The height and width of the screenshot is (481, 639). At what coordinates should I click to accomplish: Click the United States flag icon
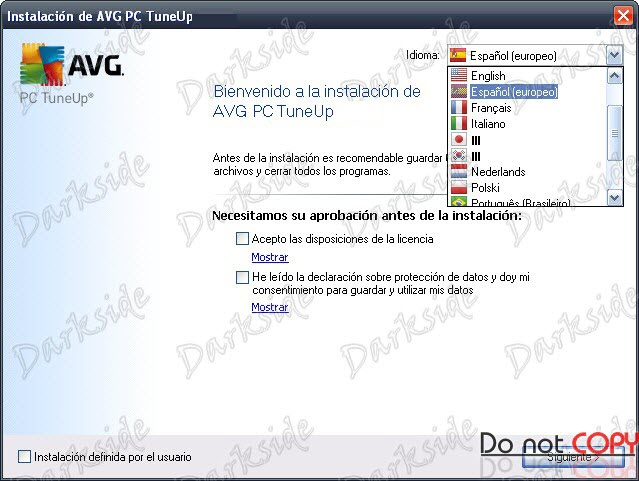point(458,75)
